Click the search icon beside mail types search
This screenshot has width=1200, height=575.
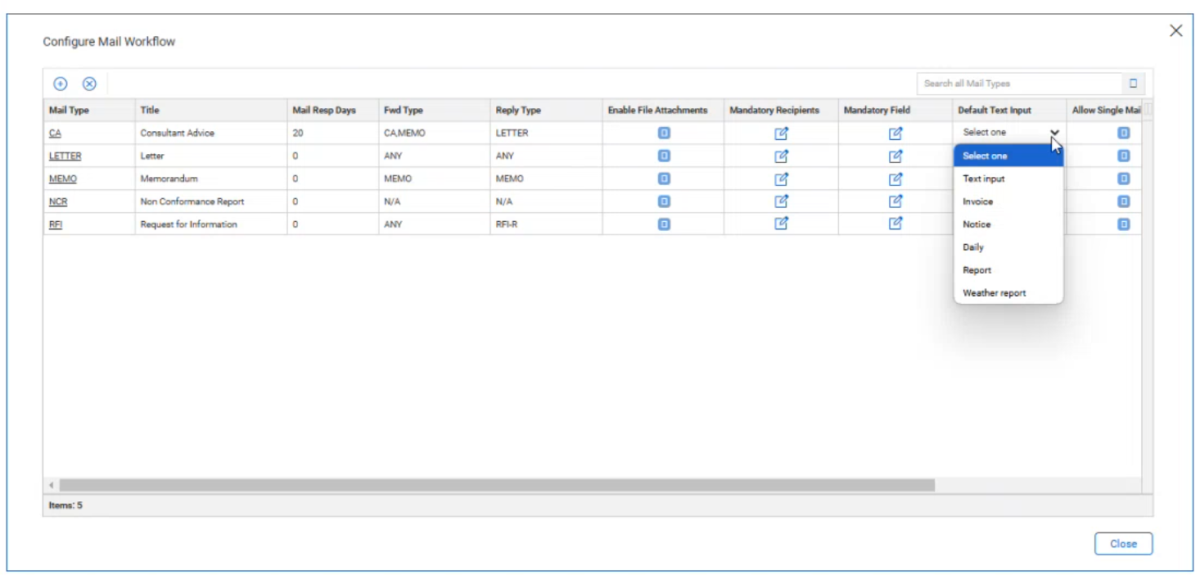[1133, 84]
